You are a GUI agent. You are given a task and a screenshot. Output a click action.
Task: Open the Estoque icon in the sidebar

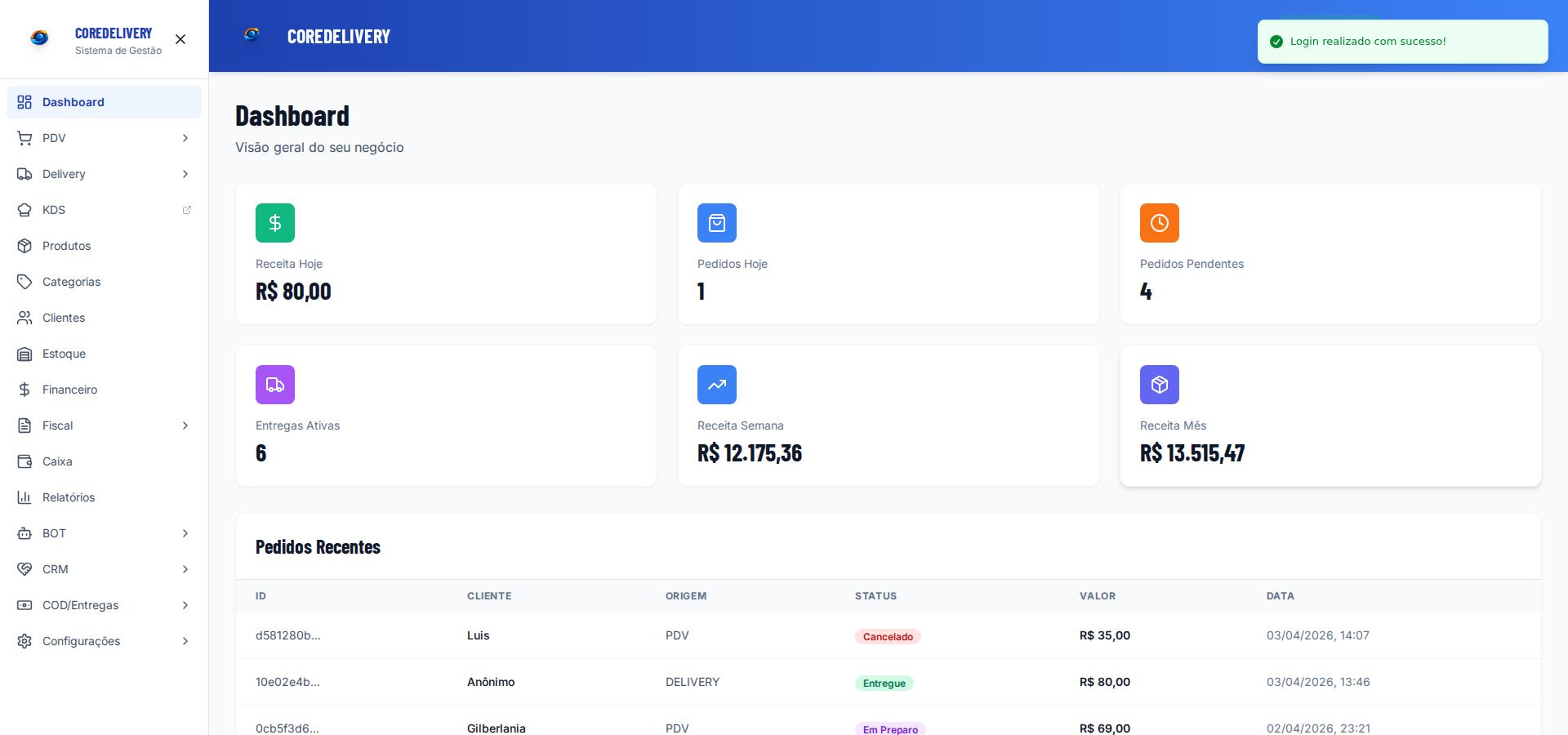24,354
